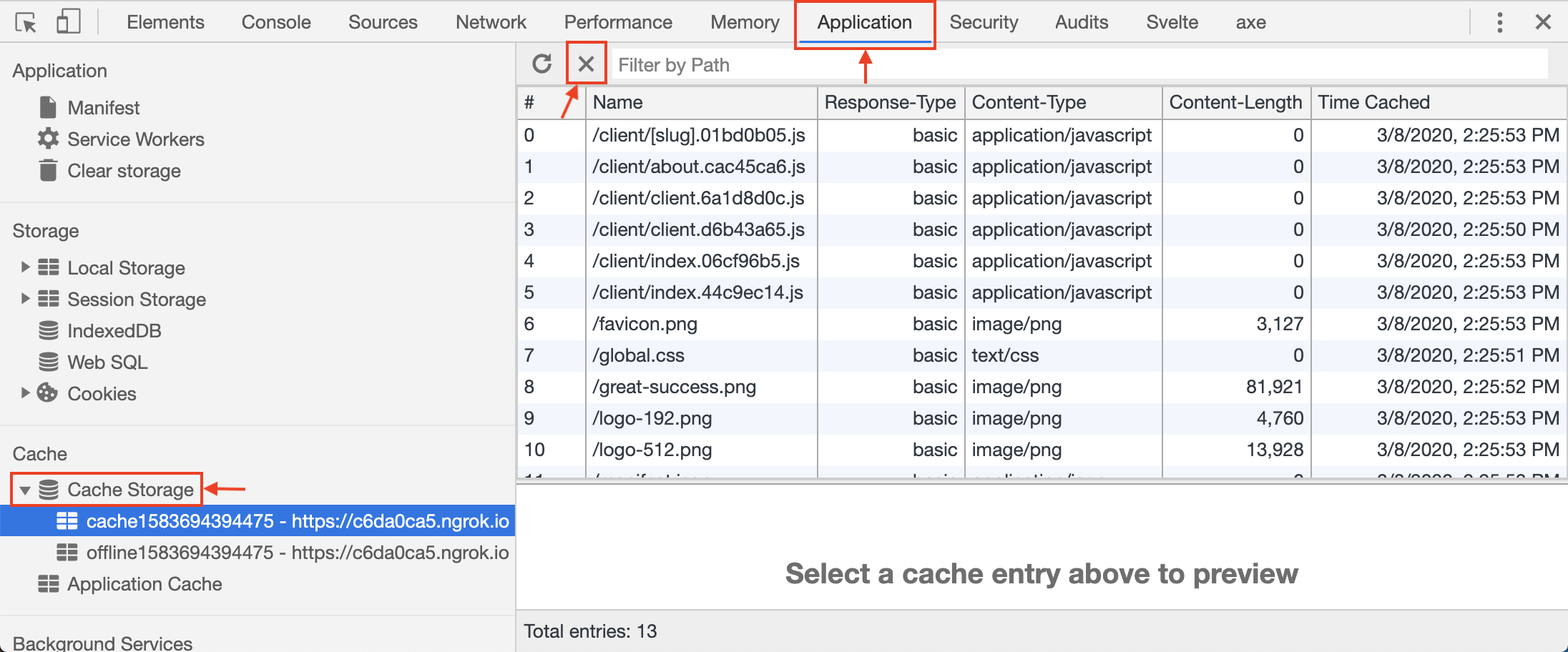Collapse the Cache Storage section
The image size is (1568, 652).
click(26, 490)
